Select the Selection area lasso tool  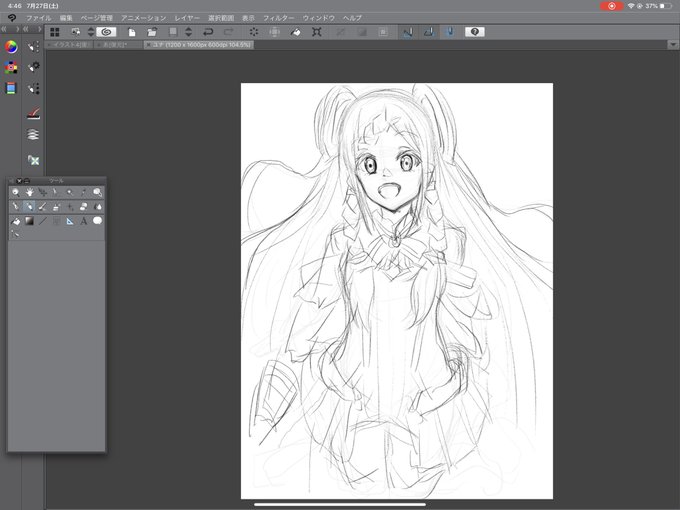97,192
